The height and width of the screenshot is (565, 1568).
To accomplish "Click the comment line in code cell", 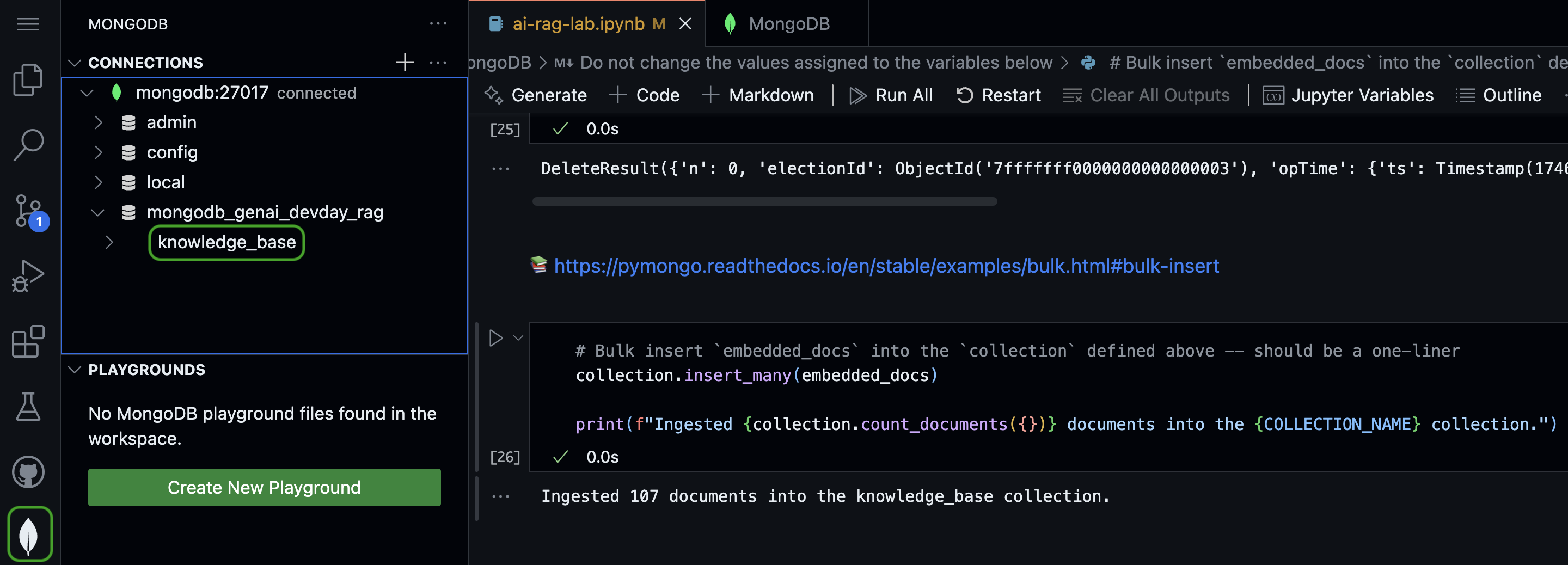I will (1018, 351).
